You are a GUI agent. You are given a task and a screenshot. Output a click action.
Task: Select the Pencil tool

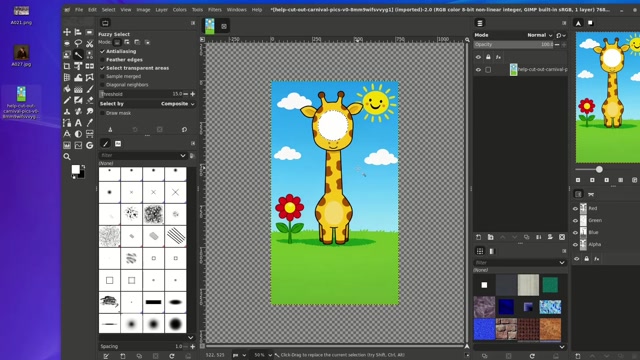[x=67, y=100]
